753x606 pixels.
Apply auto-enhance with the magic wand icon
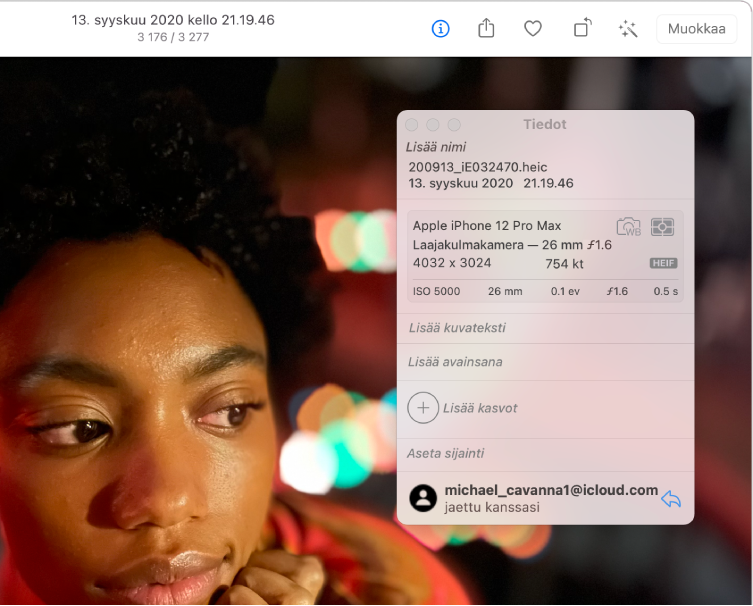[x=628, y=29]
